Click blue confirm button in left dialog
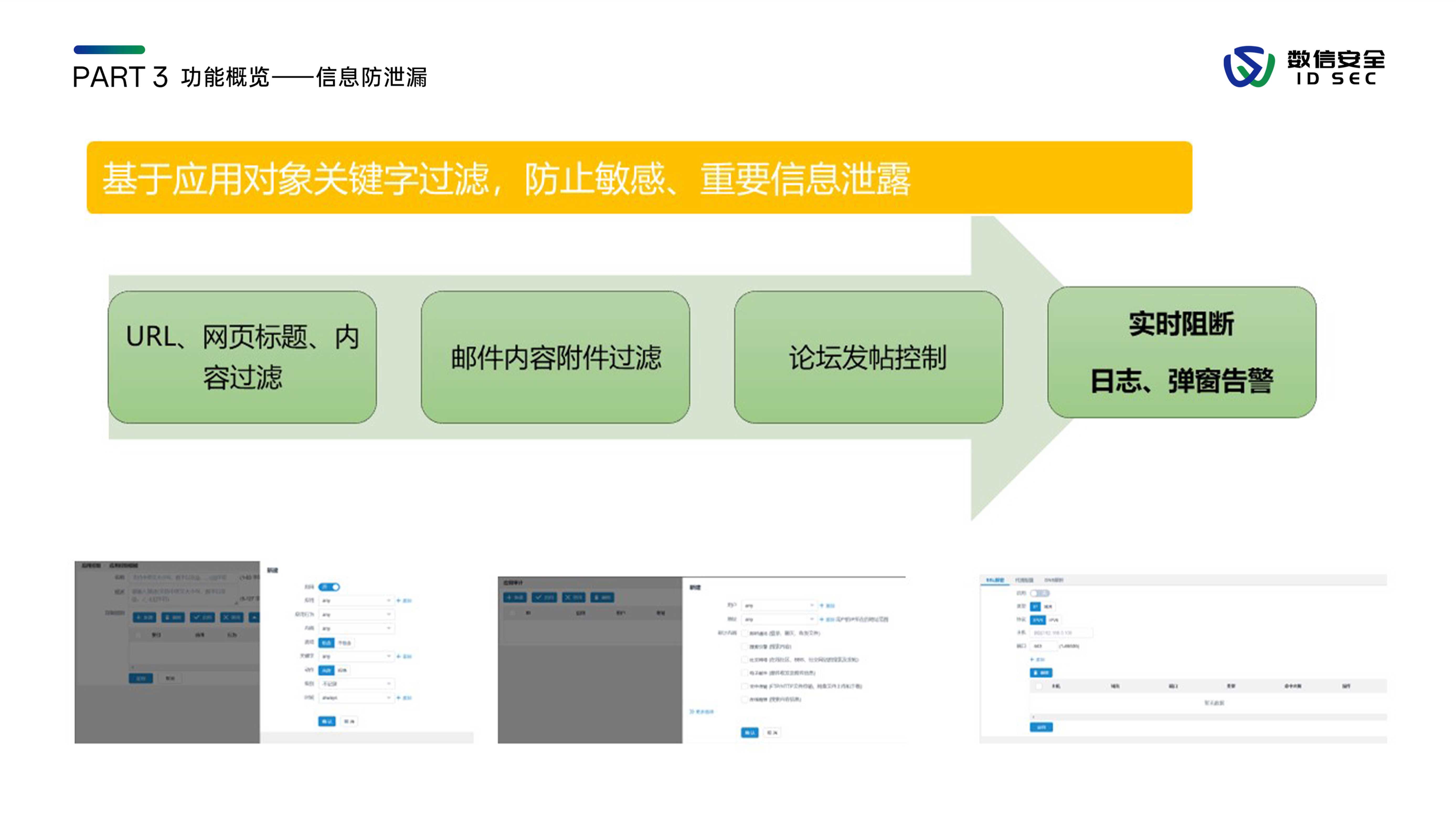Viewport: 1456px width, 819px height. point(327,721)
